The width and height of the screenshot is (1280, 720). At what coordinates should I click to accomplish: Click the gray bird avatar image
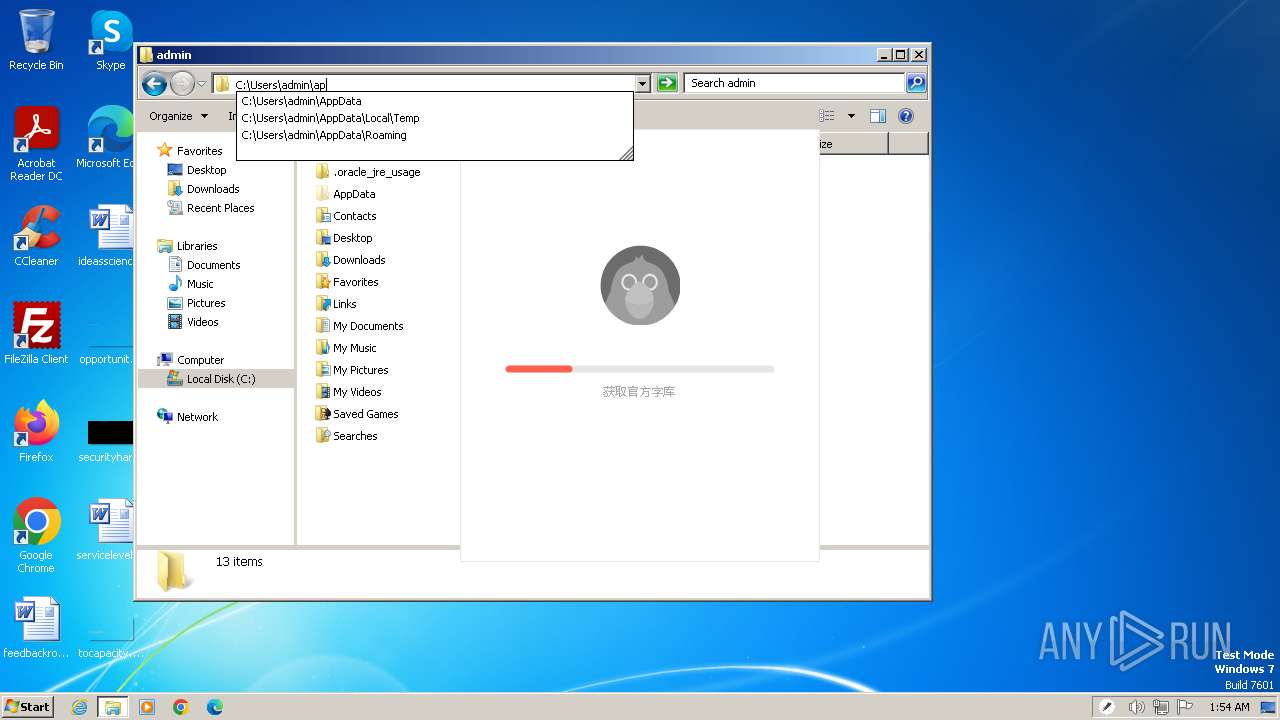640,285
